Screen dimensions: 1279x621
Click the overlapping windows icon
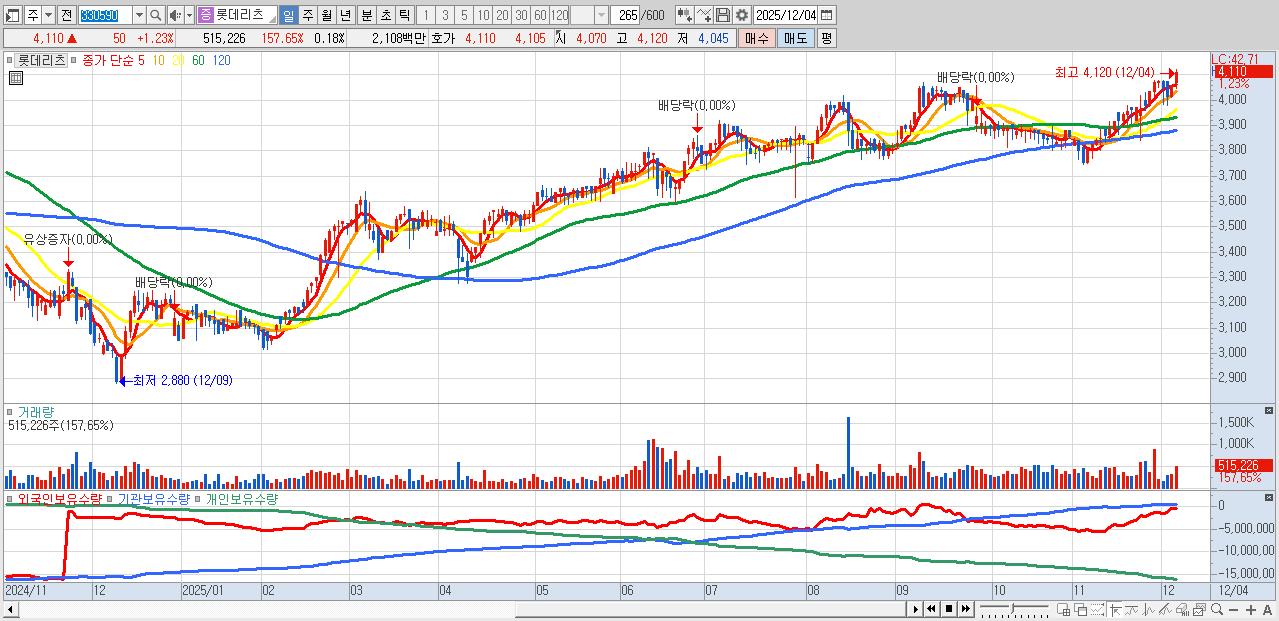(x=1081, y=609)
